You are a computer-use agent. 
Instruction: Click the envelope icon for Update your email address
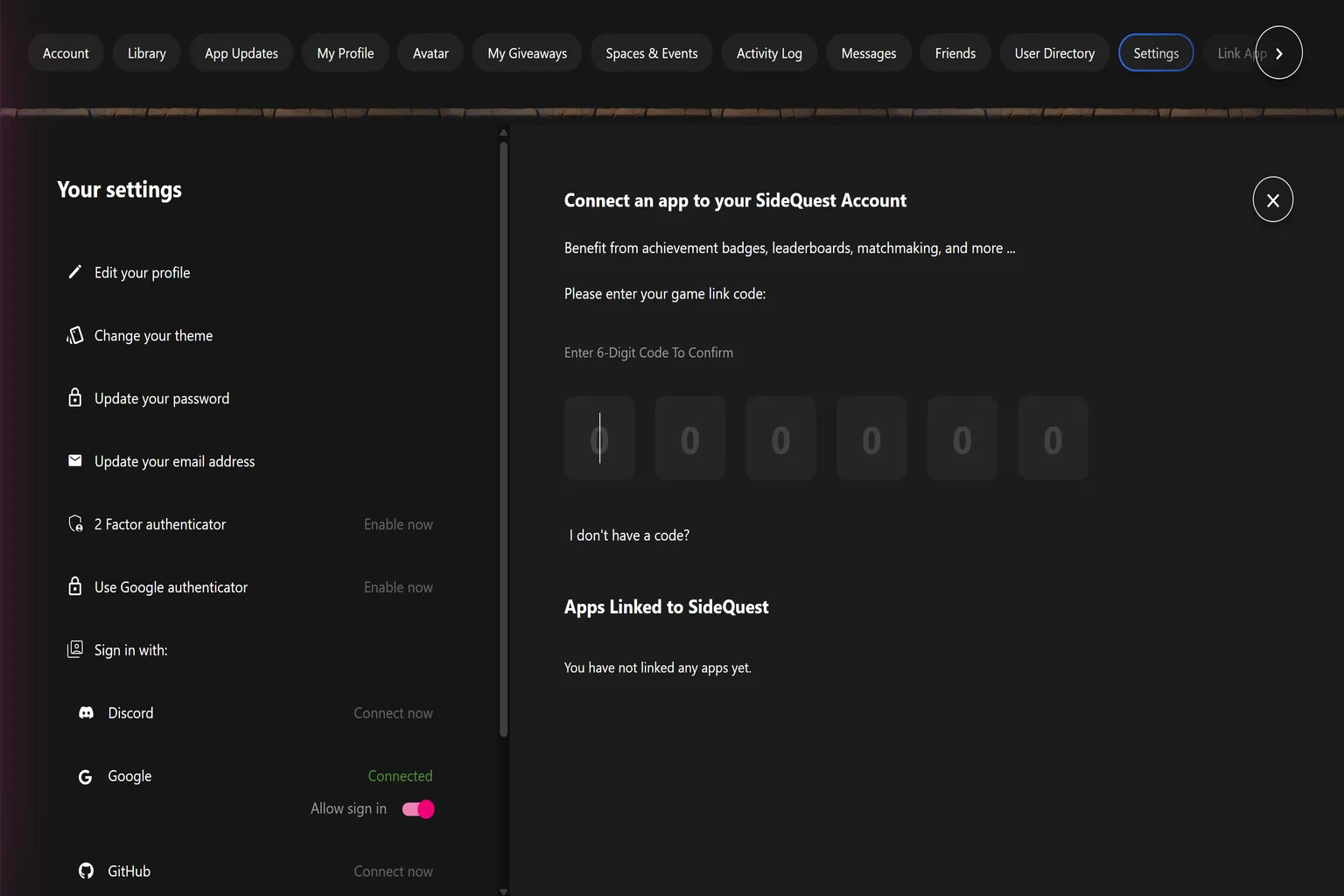coord(75,460)
